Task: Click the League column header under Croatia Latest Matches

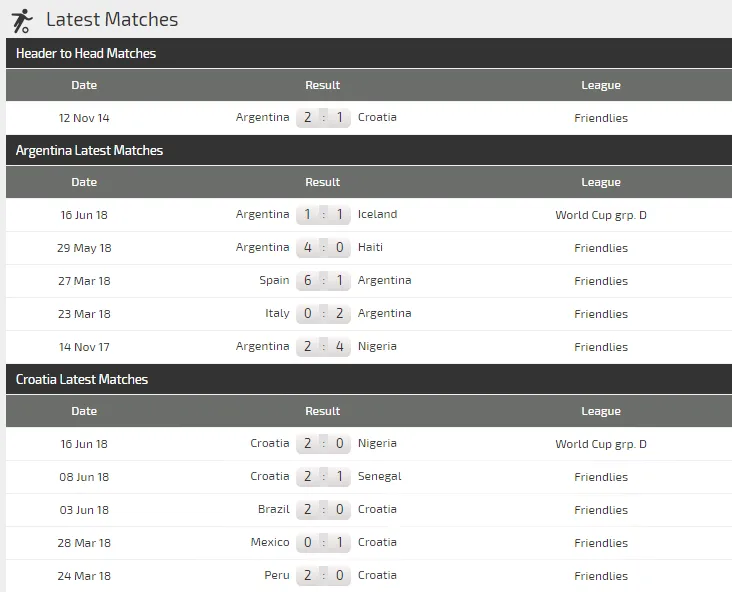Action: point(601,412)
